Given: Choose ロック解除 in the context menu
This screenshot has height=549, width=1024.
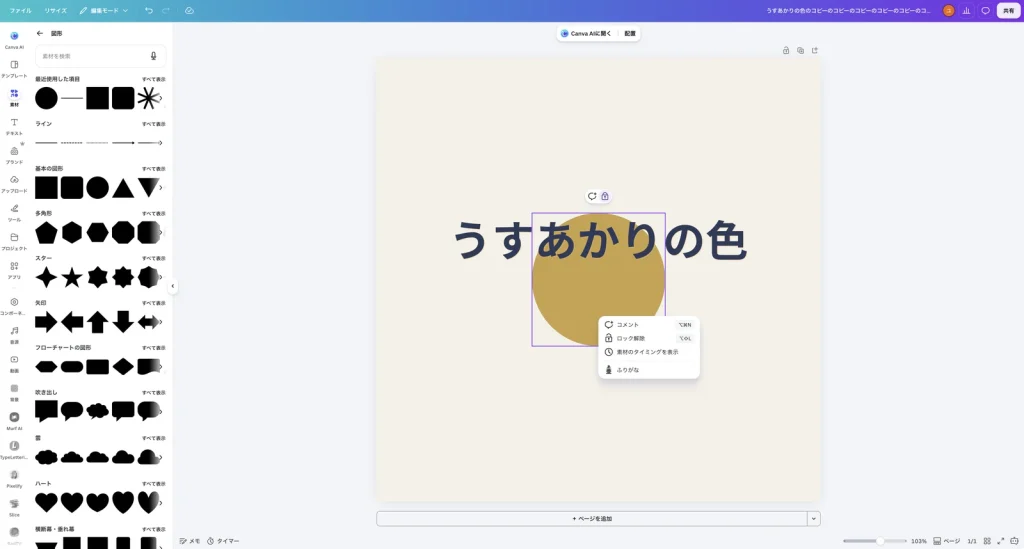Looking at the screenshot, I should 648,338.
